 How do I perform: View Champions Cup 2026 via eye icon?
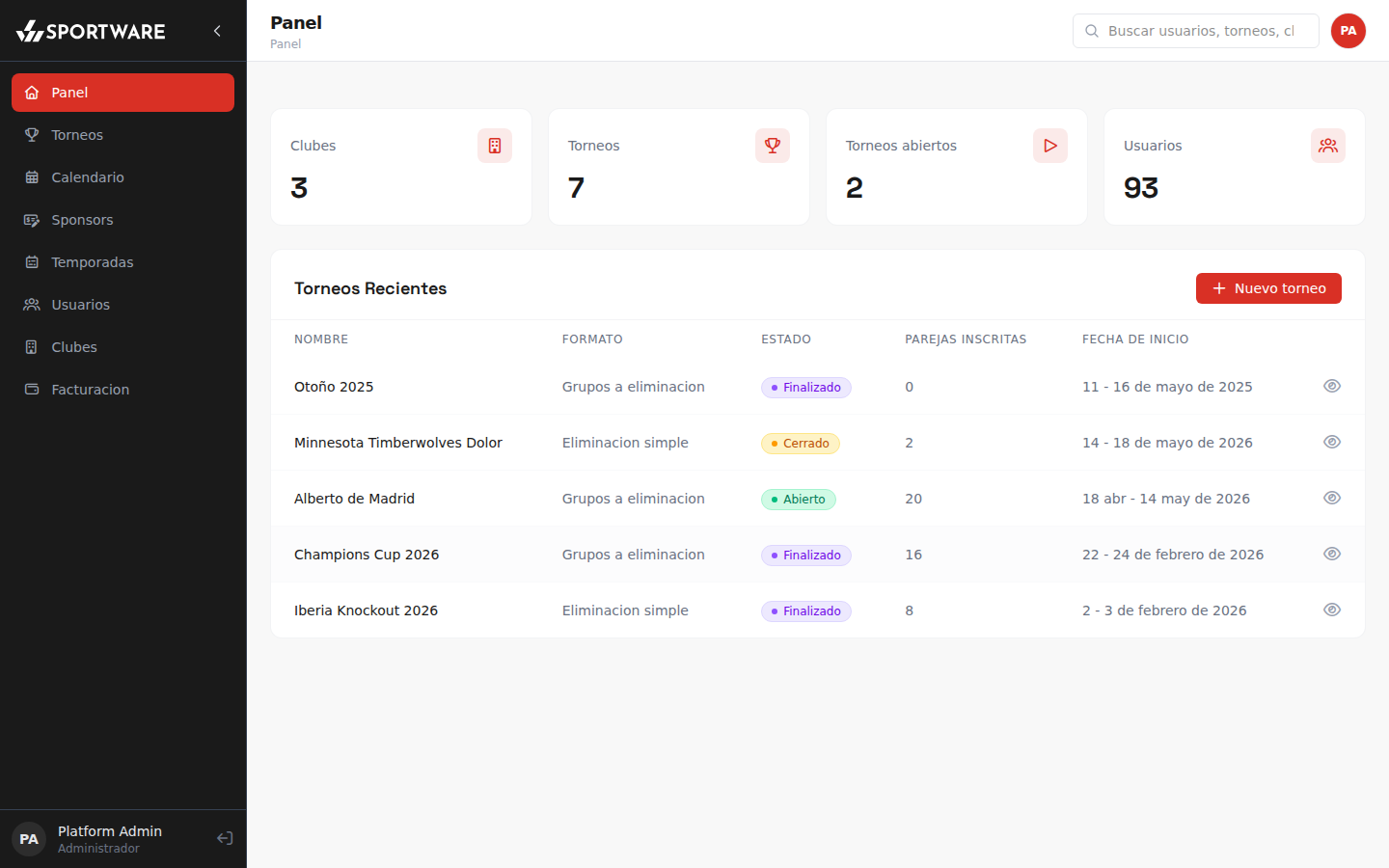1332,554
